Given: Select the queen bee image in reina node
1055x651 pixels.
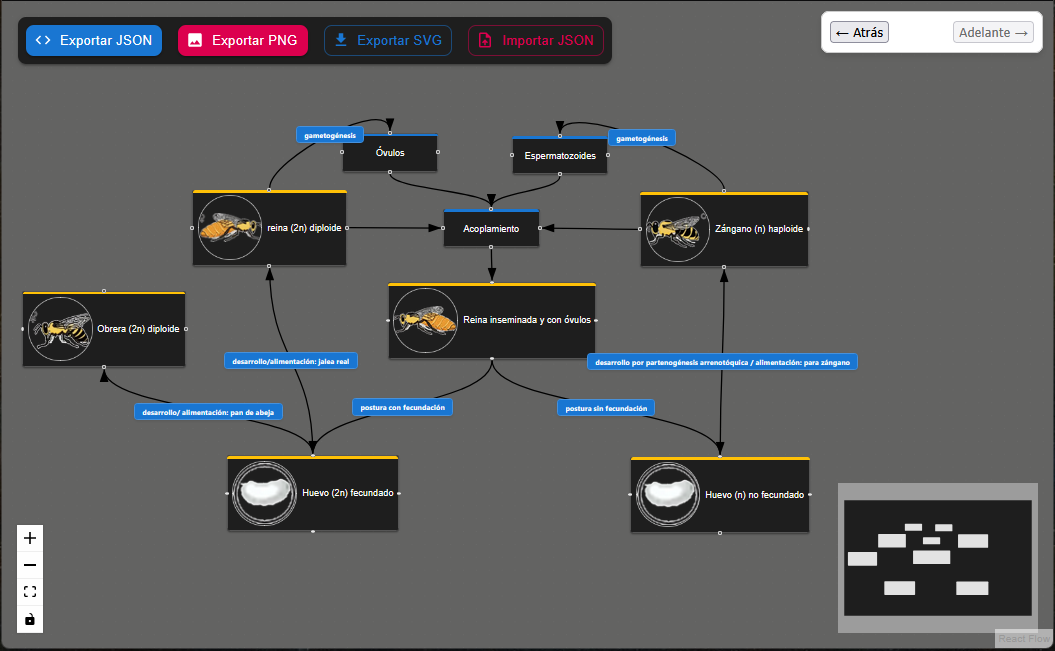Looking at the screenshot, I should click(230, 228).
